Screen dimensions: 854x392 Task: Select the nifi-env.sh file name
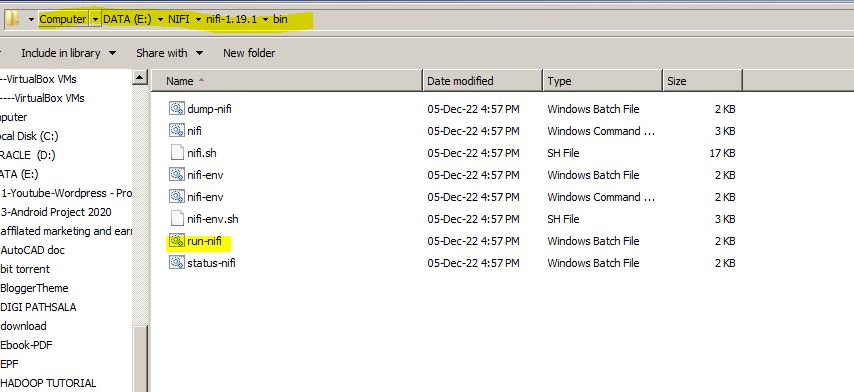(x=213, y=219)
